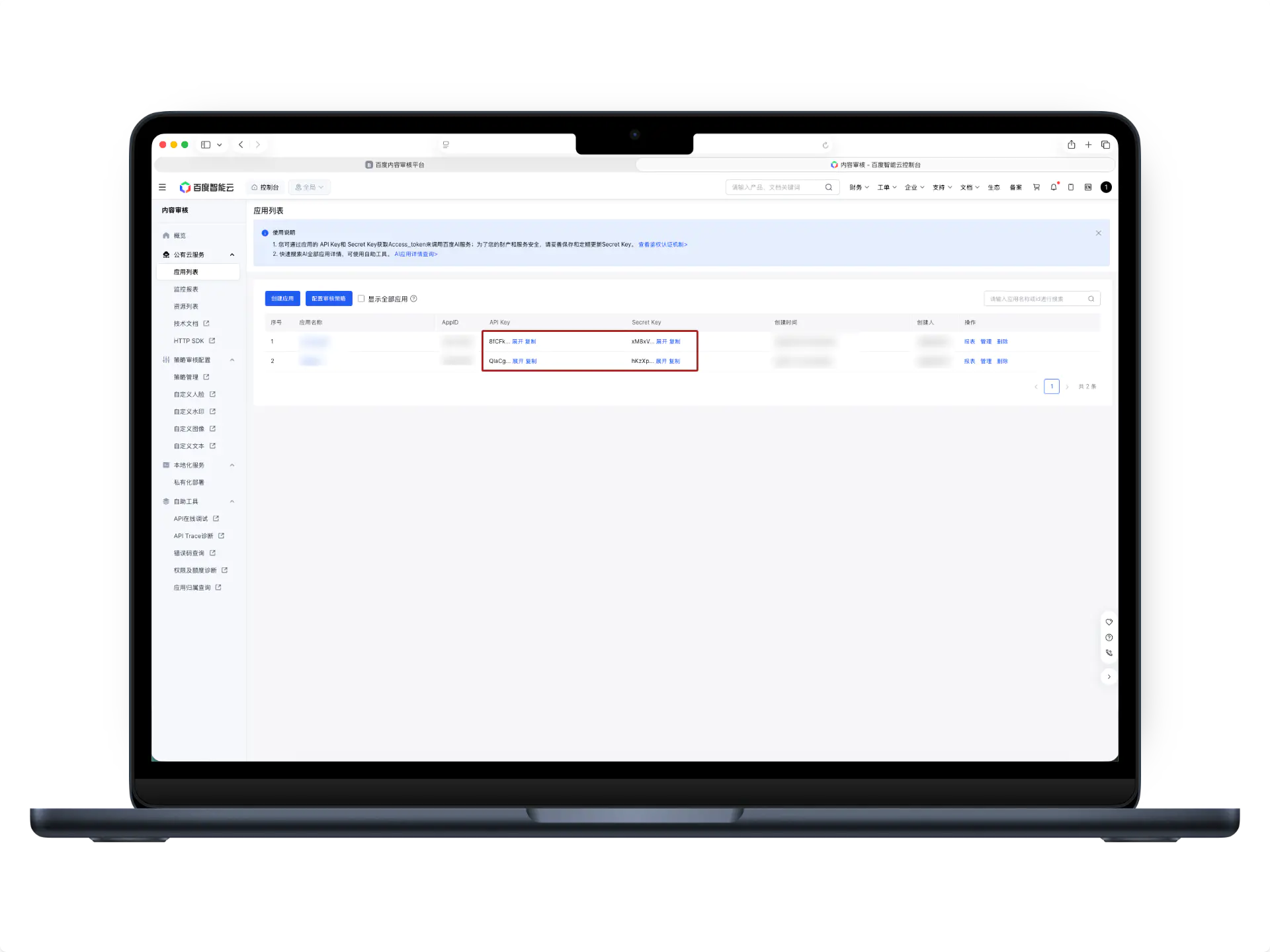Image resolution: width=1270 pixels, height=952 pixels.
Task: Open the 全局 region dropdown
Action: tap(310, 187)
